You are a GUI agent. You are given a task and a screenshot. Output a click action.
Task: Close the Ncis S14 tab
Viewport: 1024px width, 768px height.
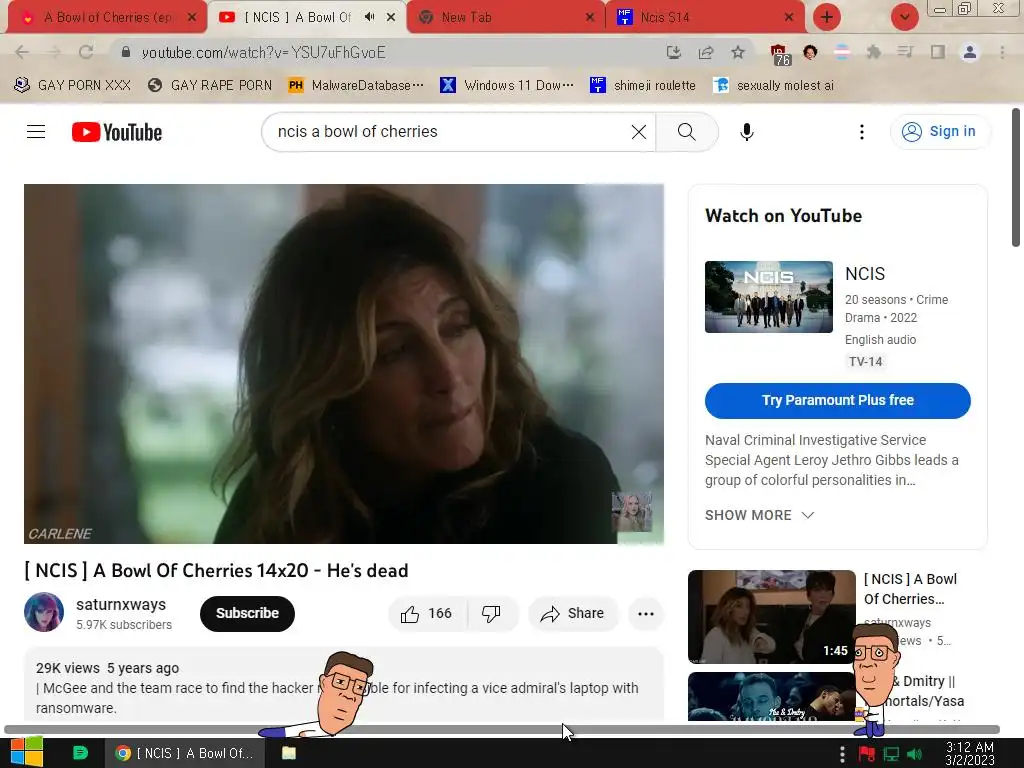[789, 18]
